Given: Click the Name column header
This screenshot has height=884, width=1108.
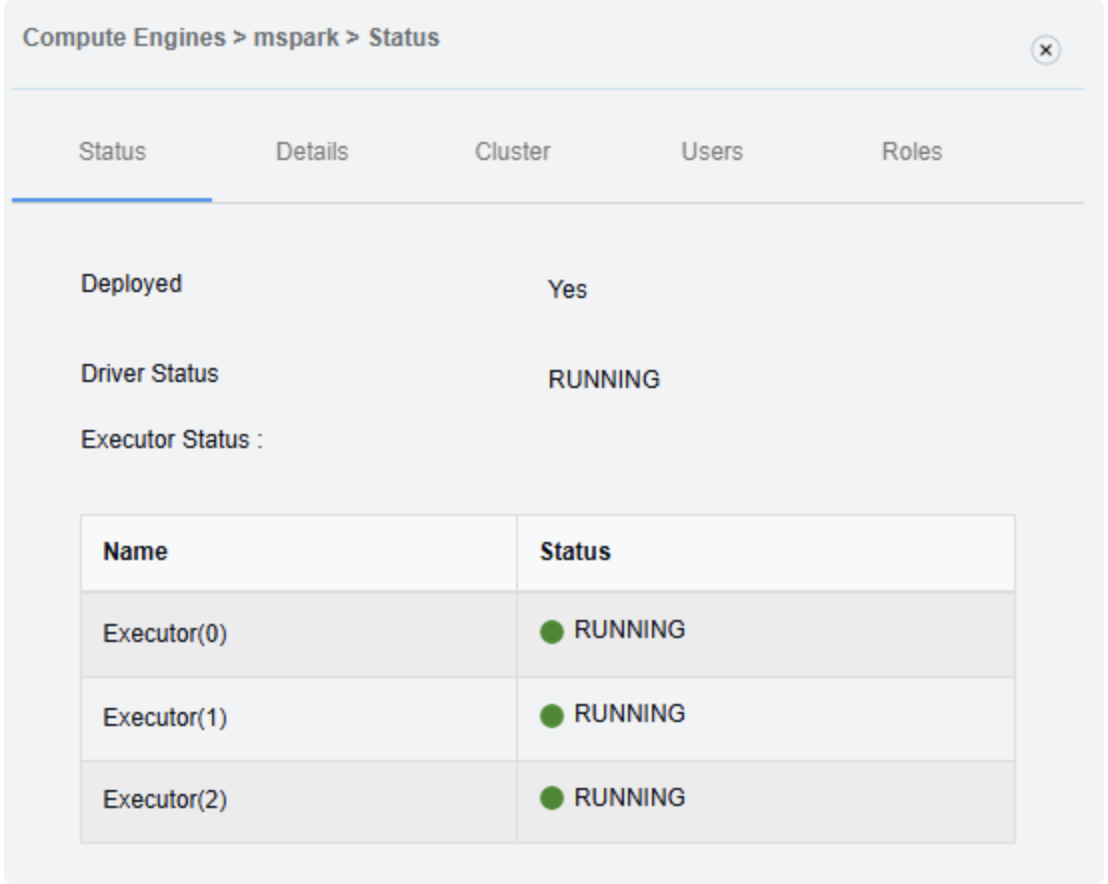Looking at the screenshot, I should pyautogui.click(x=135, y=552).
